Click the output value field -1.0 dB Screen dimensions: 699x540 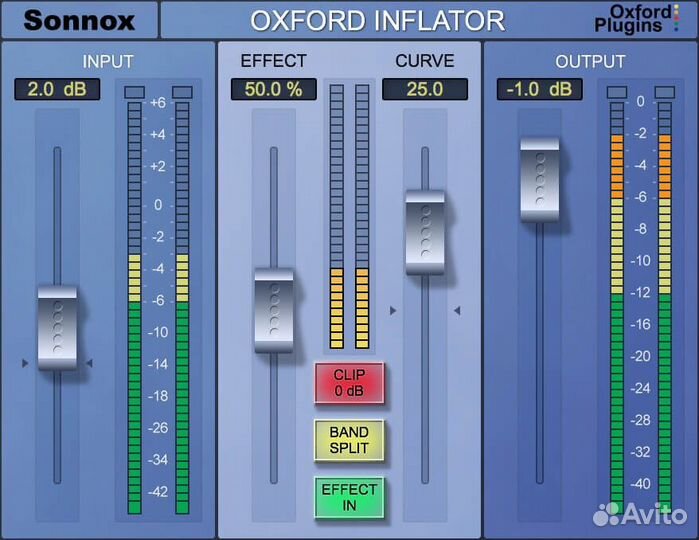540,89
